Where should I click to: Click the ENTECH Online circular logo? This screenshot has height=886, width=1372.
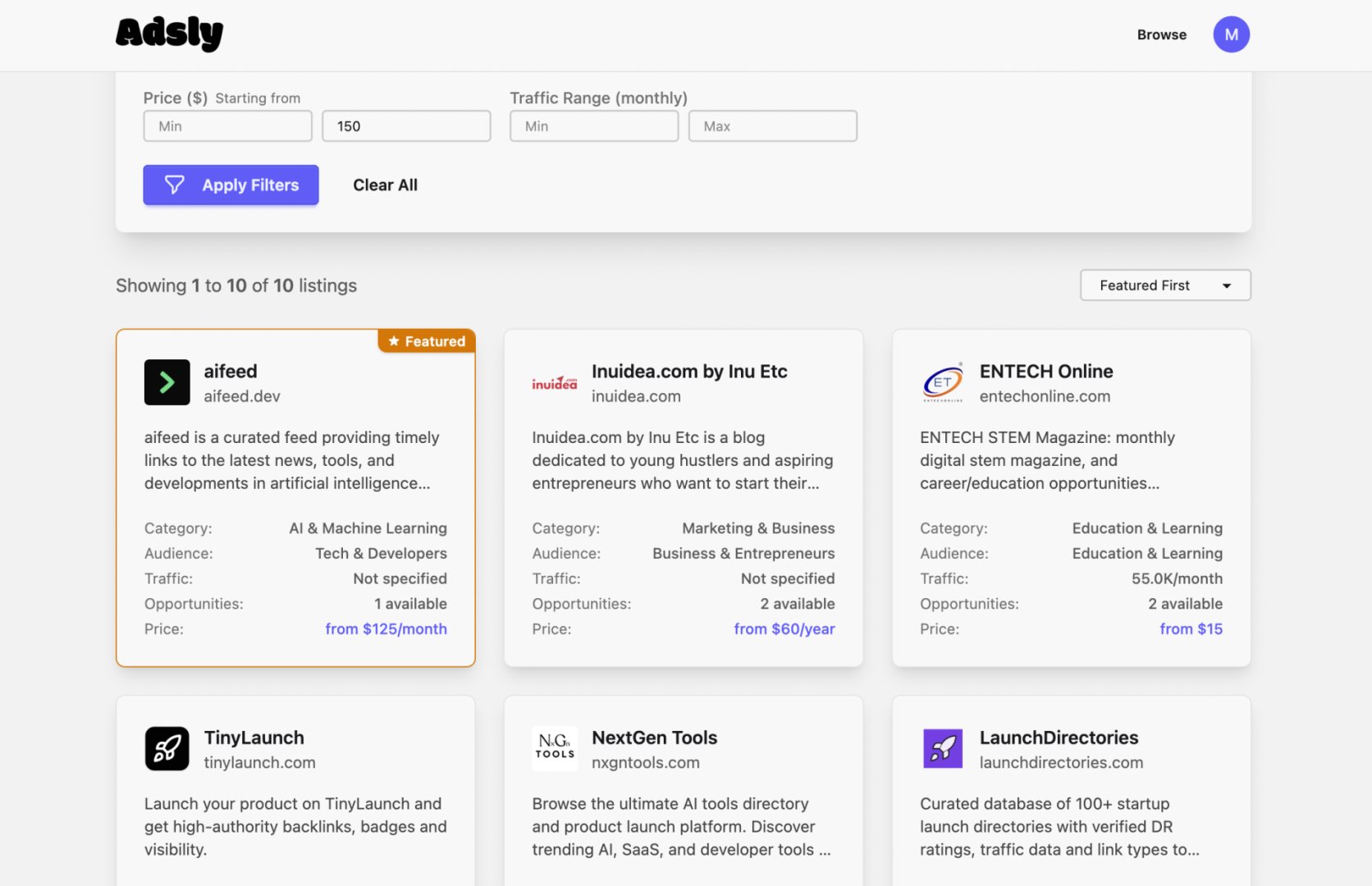tap(941, 382)
